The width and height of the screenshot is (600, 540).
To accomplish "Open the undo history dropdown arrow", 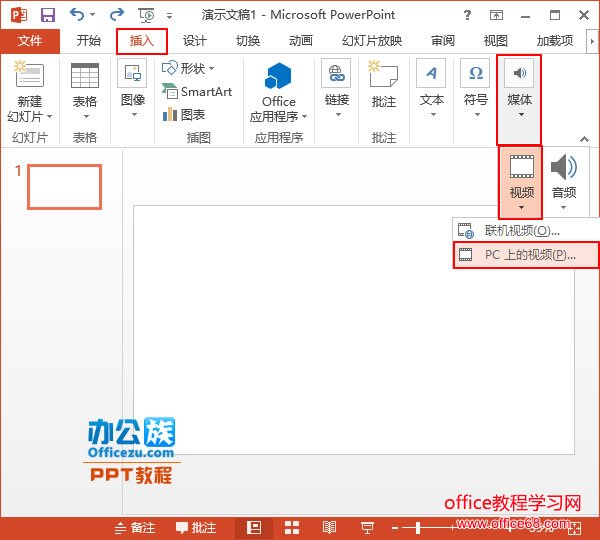I will pos(92,15).
